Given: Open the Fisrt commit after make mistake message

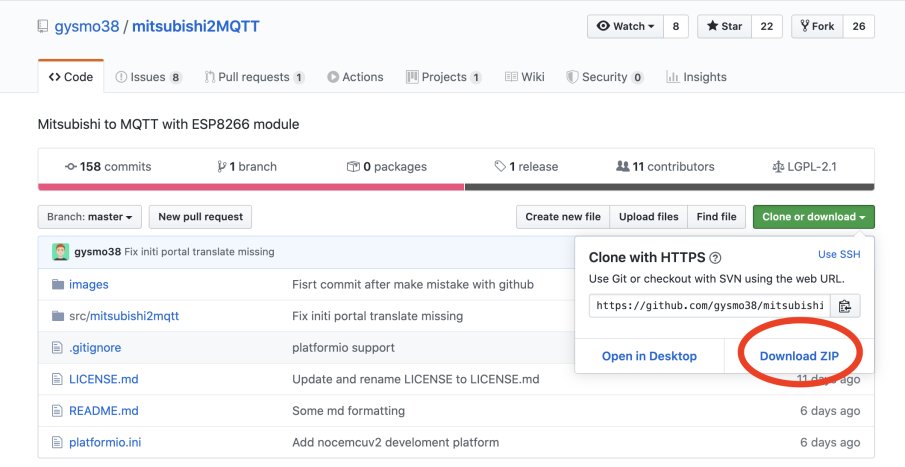Looking at the screenshot, I should (x=413, y=285).
